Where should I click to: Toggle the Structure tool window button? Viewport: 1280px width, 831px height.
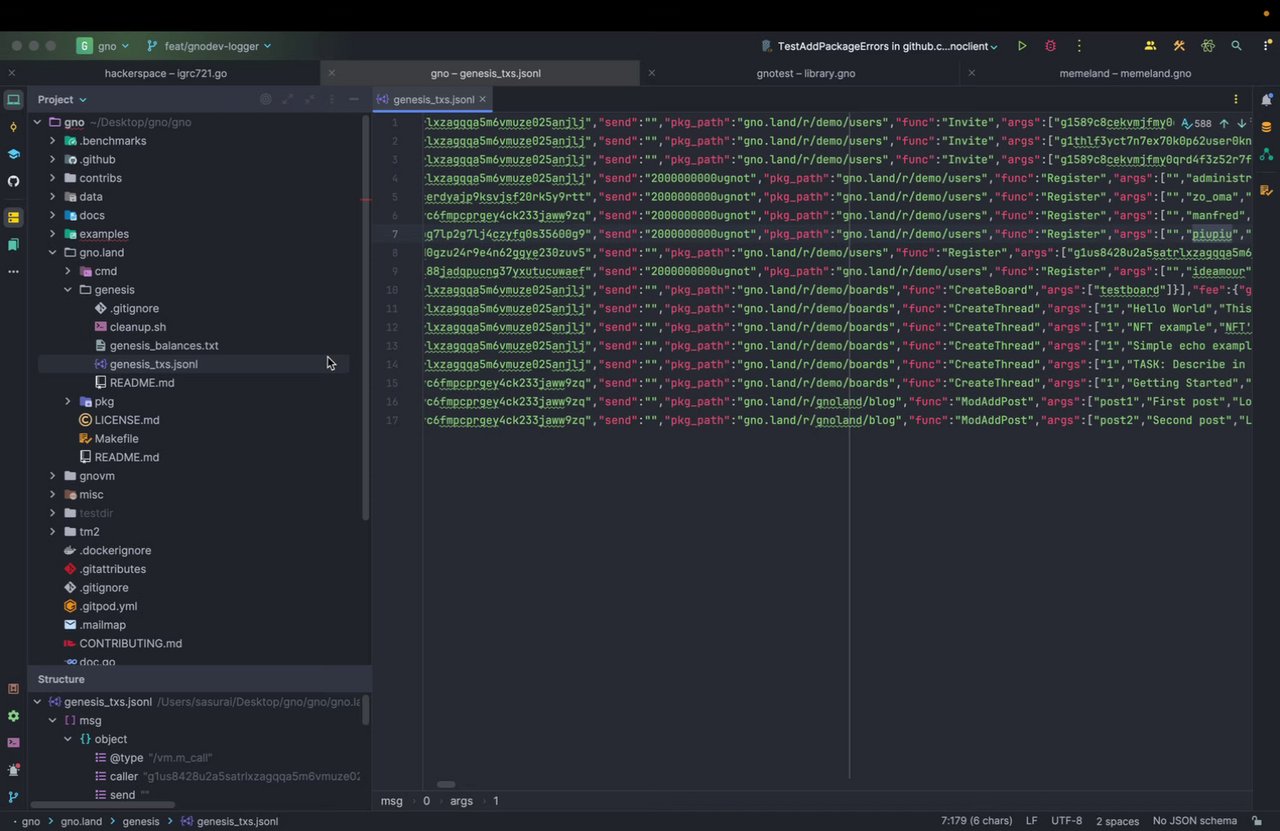[x=13, y=217]
